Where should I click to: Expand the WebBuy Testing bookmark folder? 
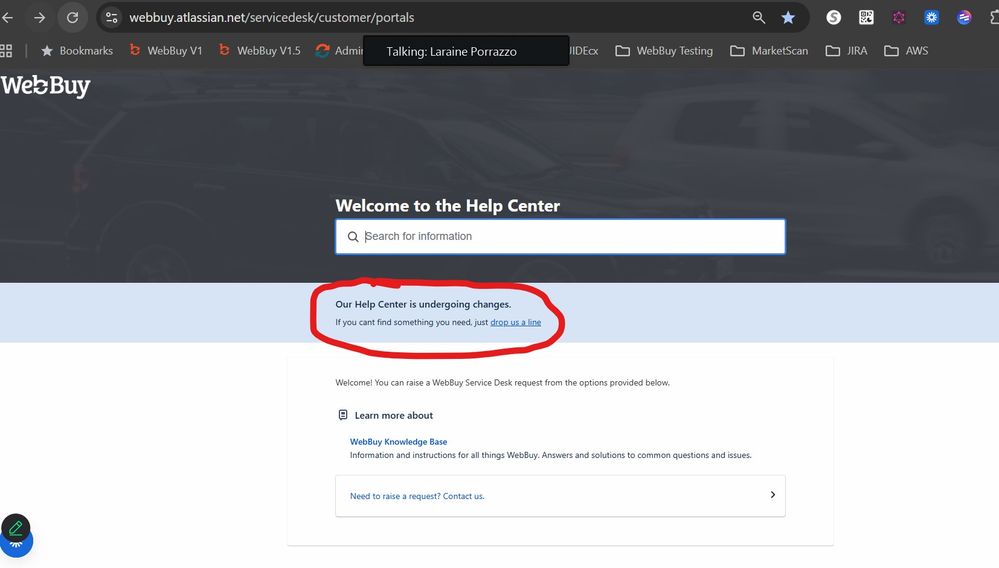pyautogui.click(x=664, y=51)
